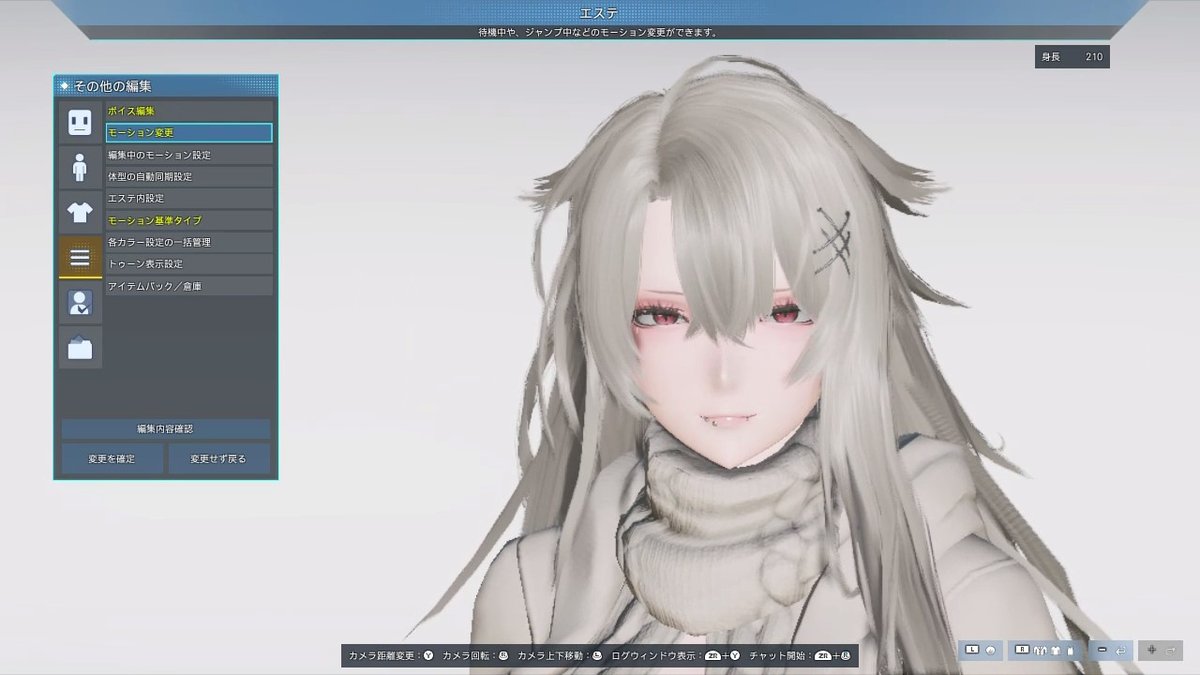The image size is (1200, 675).
Task: Open エステ内設定
Action: (x=189, y=198)
